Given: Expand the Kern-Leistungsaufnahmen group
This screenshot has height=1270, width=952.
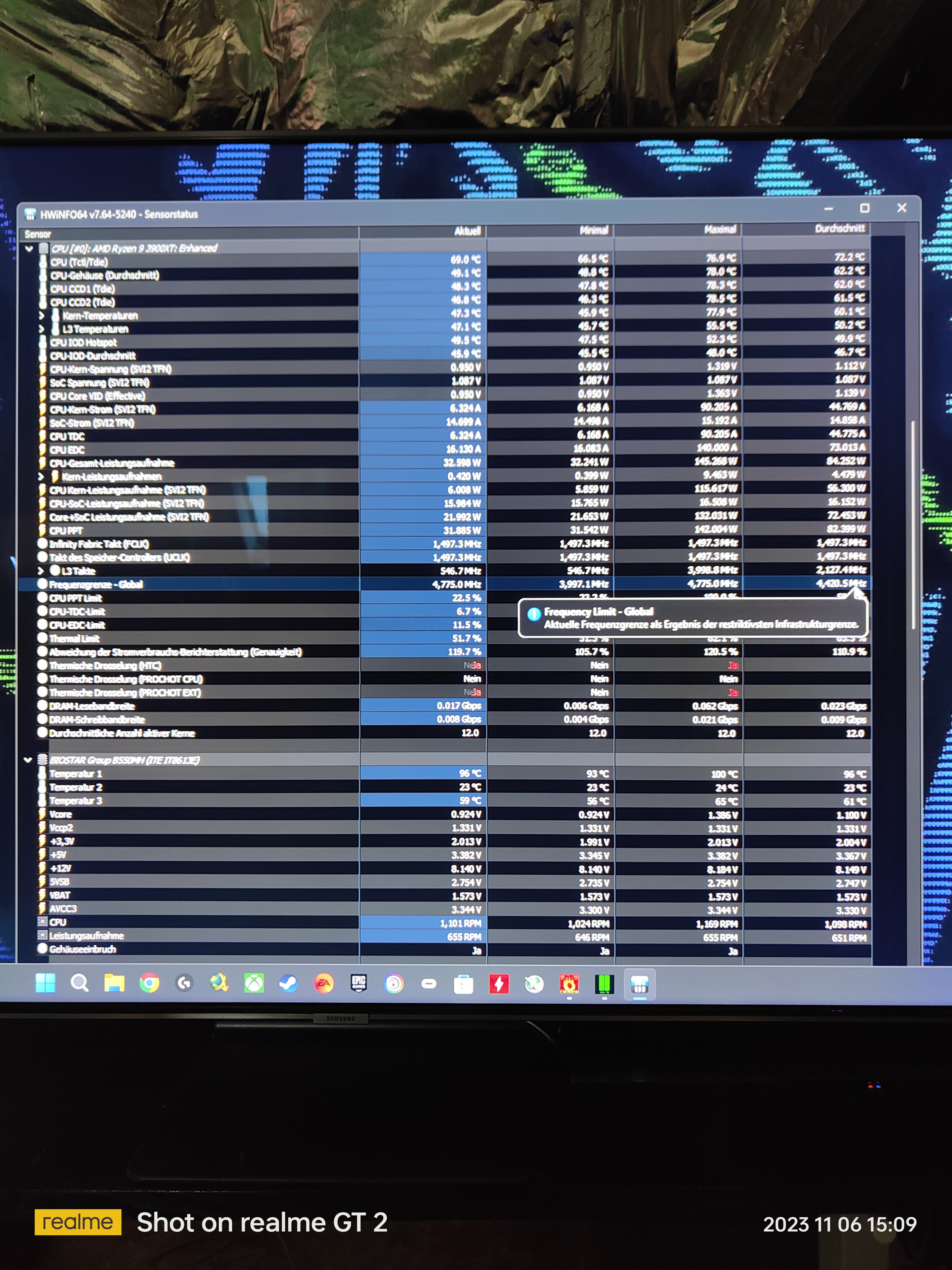Looking at the screenshot, I should click(x=41, y=477).
